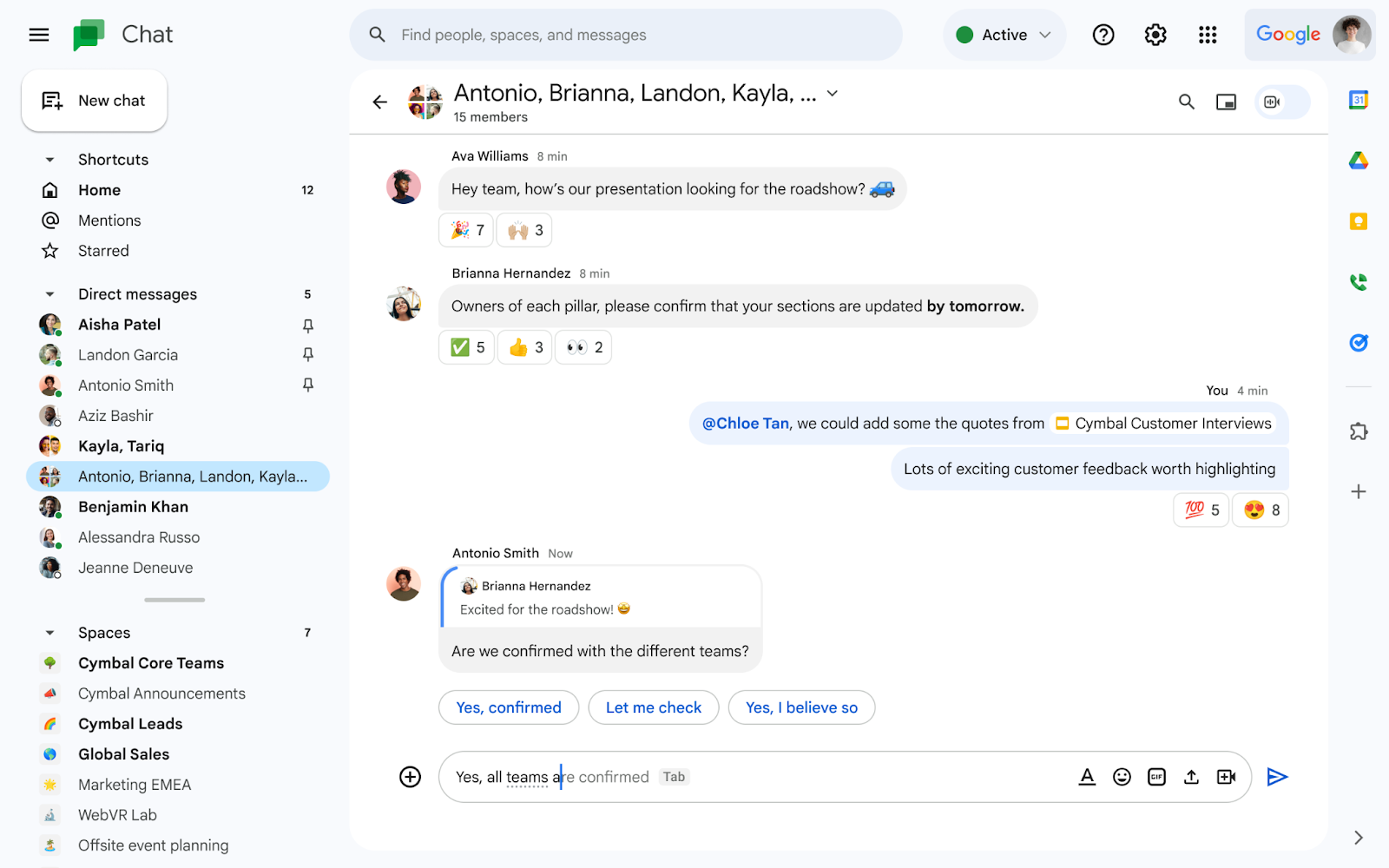The height and width of the screenshot is (868, 1389).
Task: Unpin the Aisha Patel conversation
Action: point(307,325)
